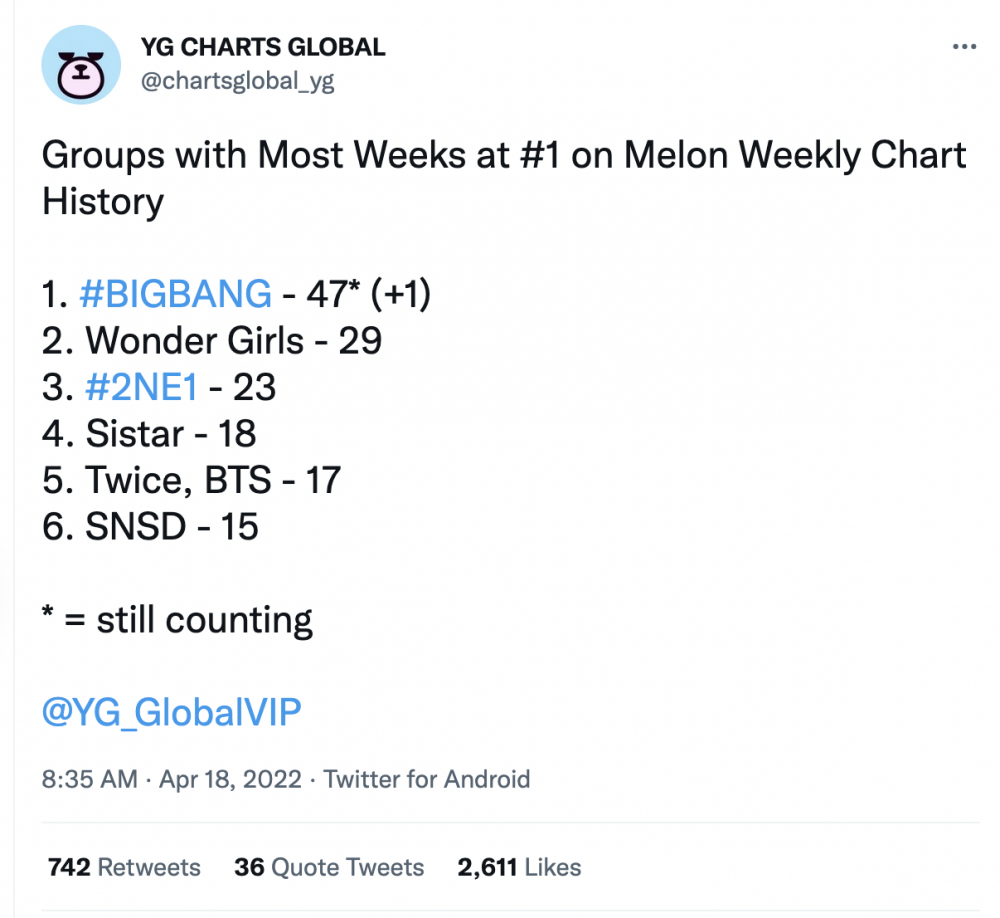Click the 8:35 AM Apr 18, 2022 timestamp

[172, 779]
